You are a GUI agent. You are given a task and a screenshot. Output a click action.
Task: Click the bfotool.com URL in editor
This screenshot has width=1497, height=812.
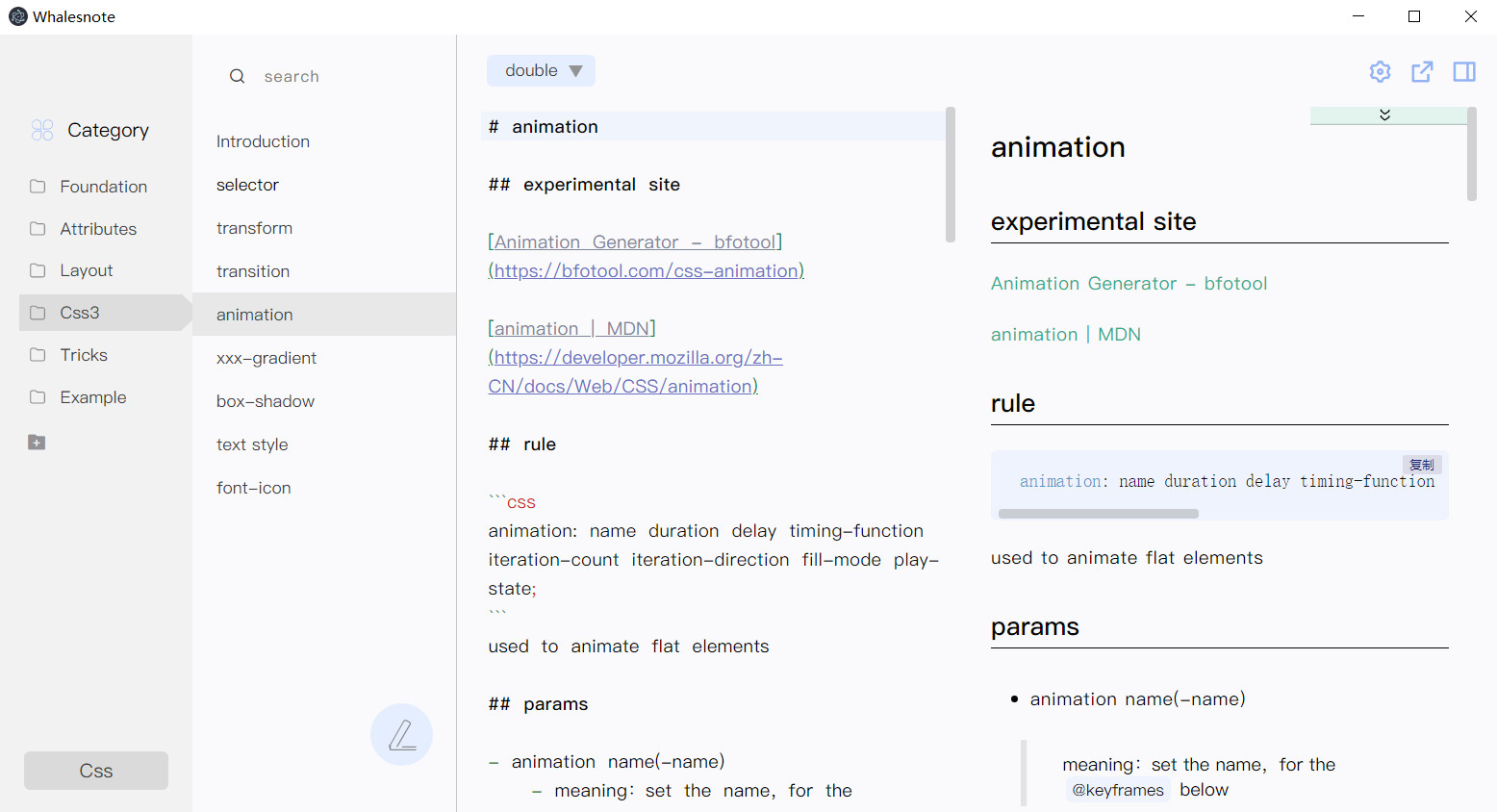(x=647, y=271)
